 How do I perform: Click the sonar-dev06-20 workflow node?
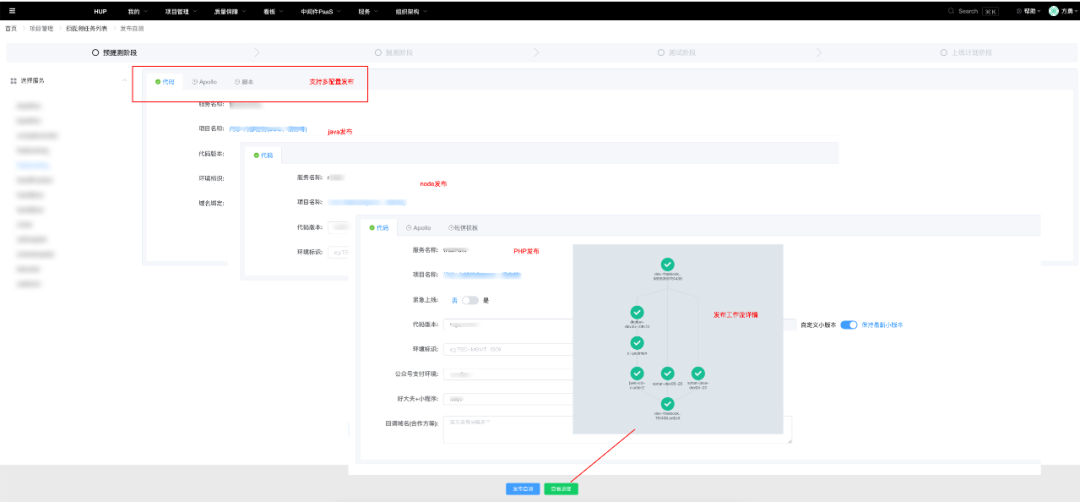[667, 373]
